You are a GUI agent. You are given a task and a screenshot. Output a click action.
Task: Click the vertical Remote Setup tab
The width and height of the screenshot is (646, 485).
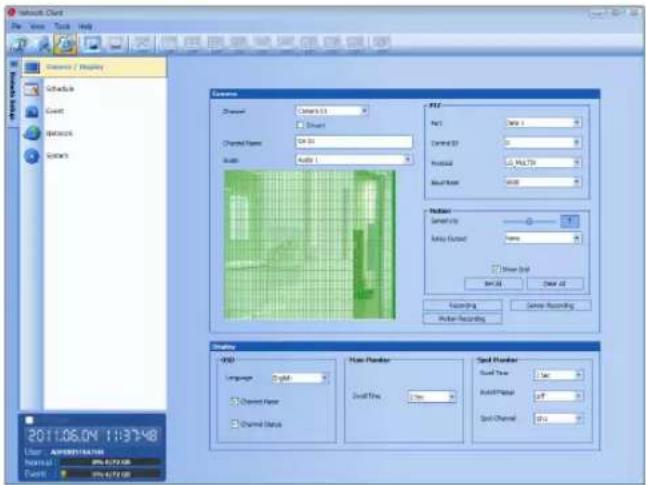pos(13,92)
